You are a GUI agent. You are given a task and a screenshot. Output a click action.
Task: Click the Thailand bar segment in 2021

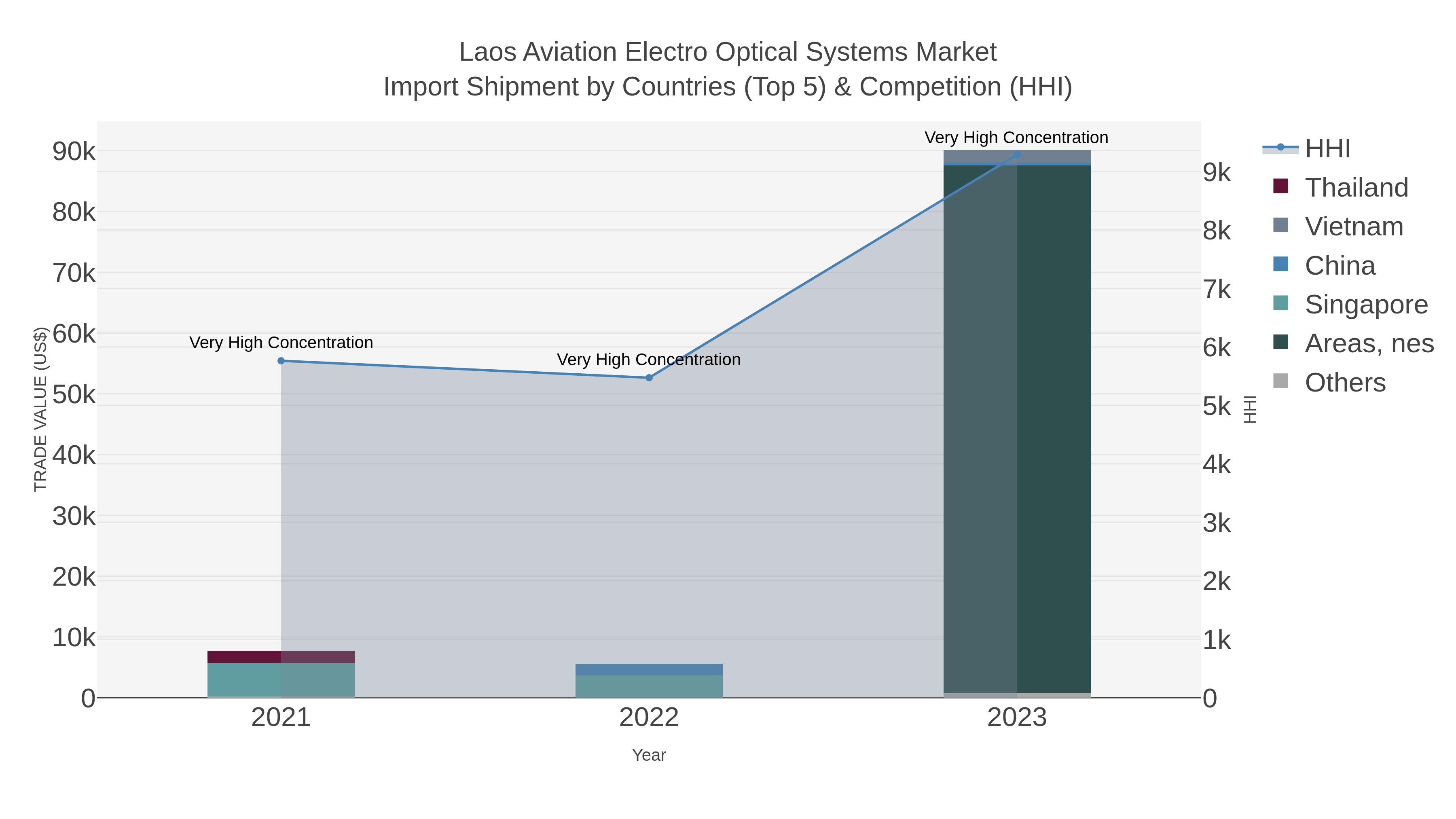click(281, 657)
